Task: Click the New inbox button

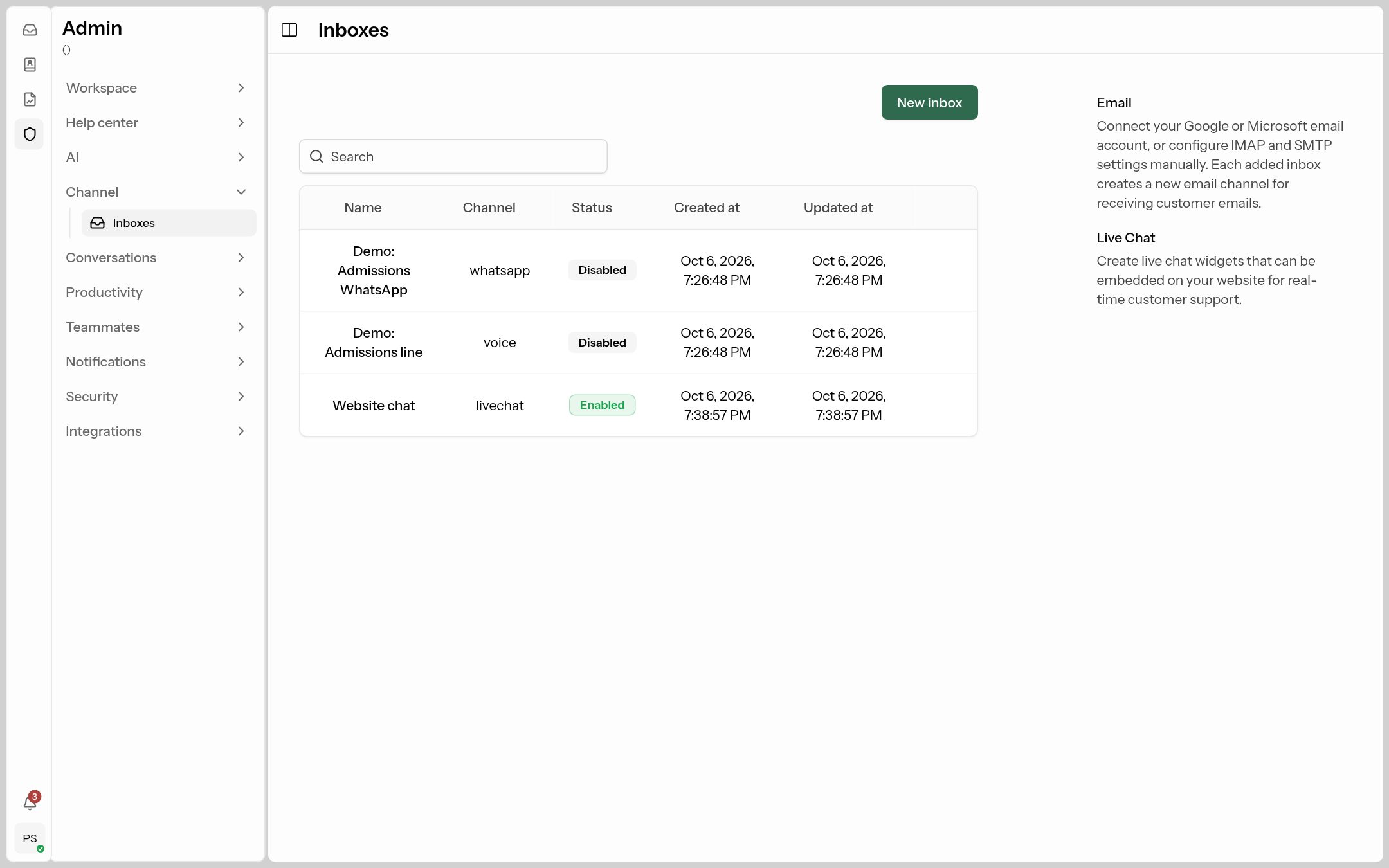Action: click(929, 102)
